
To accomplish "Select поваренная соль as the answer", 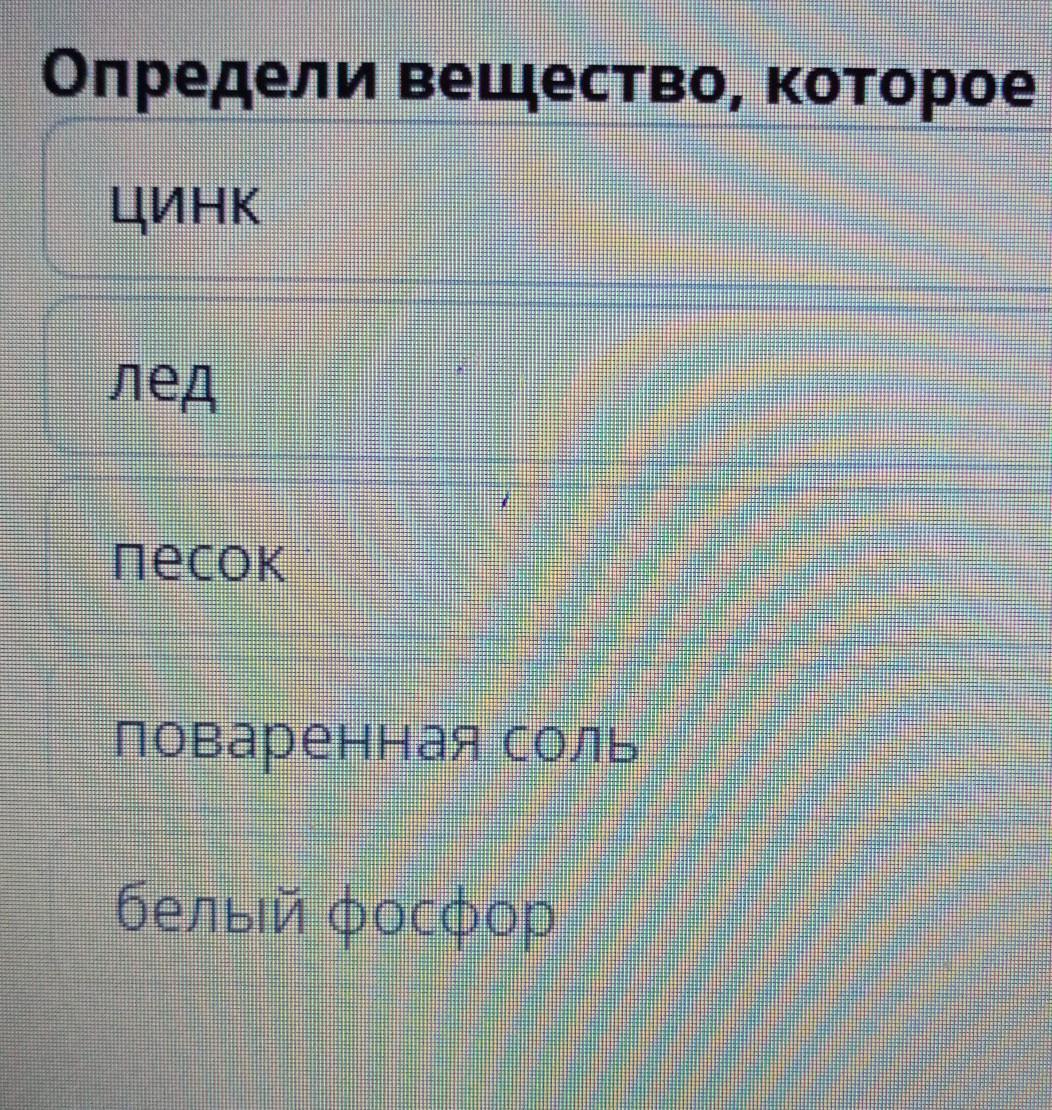I will (547, 740).
